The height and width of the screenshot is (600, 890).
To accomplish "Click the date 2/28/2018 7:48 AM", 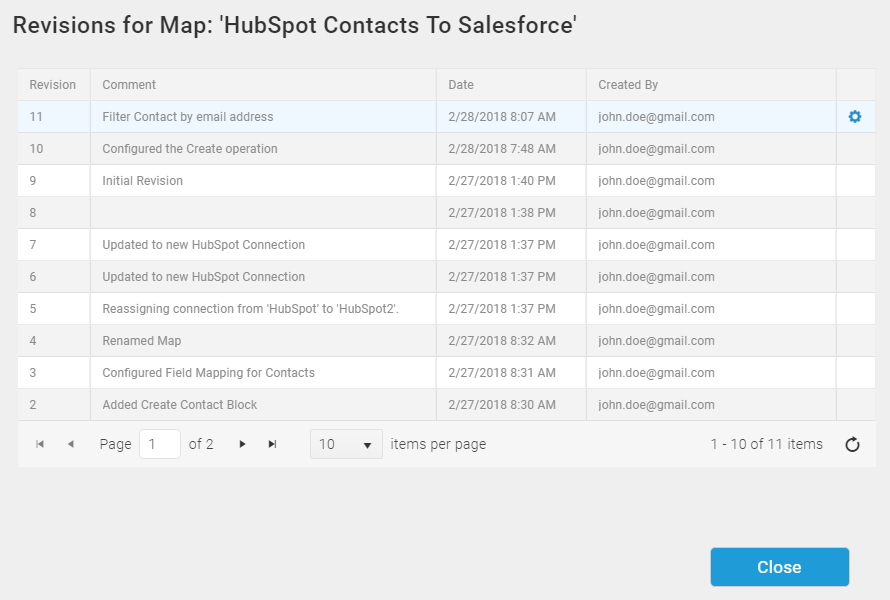I will click(502, 148).
